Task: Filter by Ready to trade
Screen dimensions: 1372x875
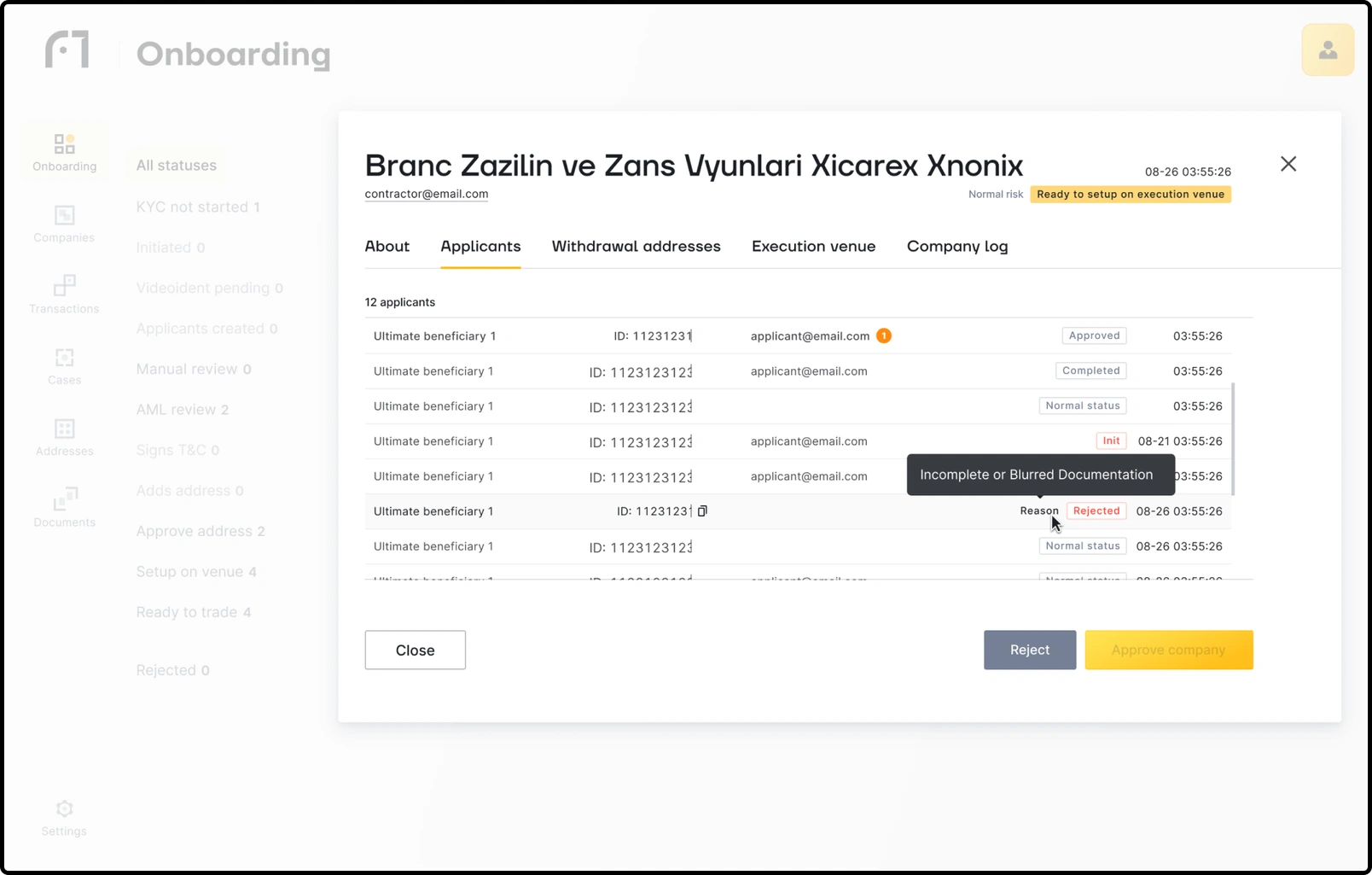Action: point(194,612)
